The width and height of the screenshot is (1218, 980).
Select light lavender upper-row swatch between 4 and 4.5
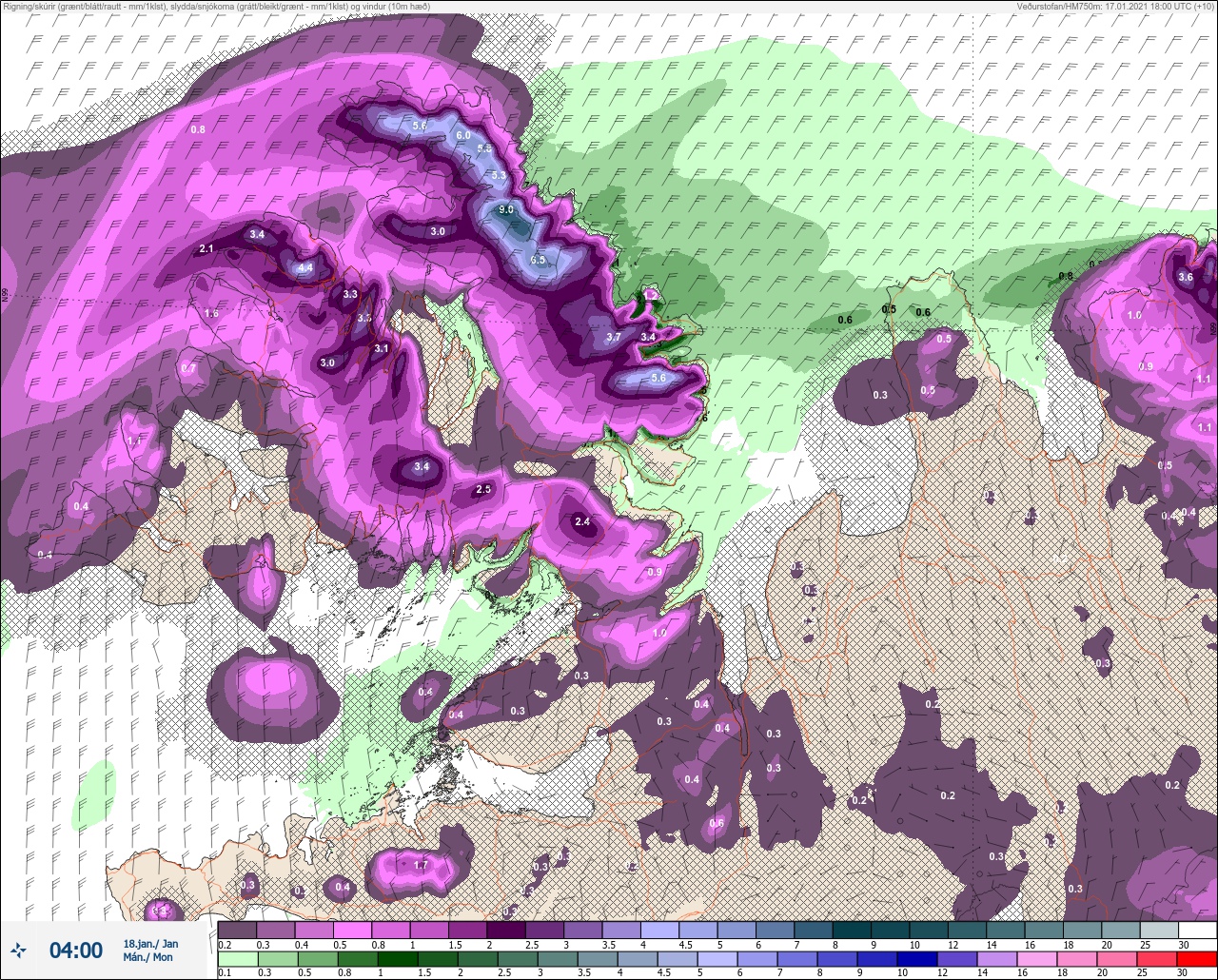pyautogui.click(x=659, y=930)
